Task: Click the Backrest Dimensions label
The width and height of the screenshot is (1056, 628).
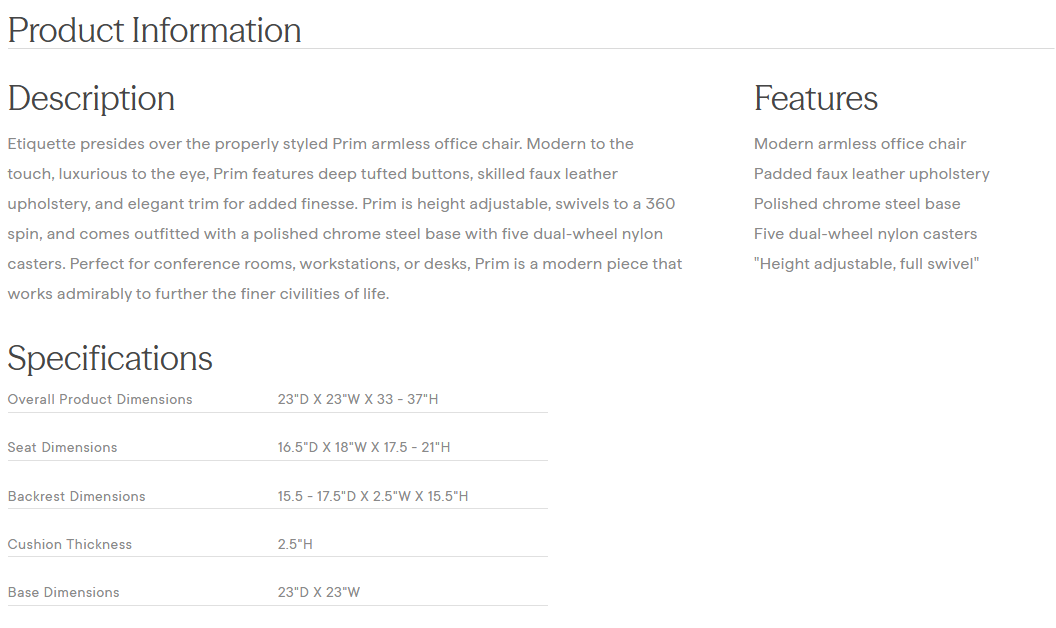Action: pos(76,496)
